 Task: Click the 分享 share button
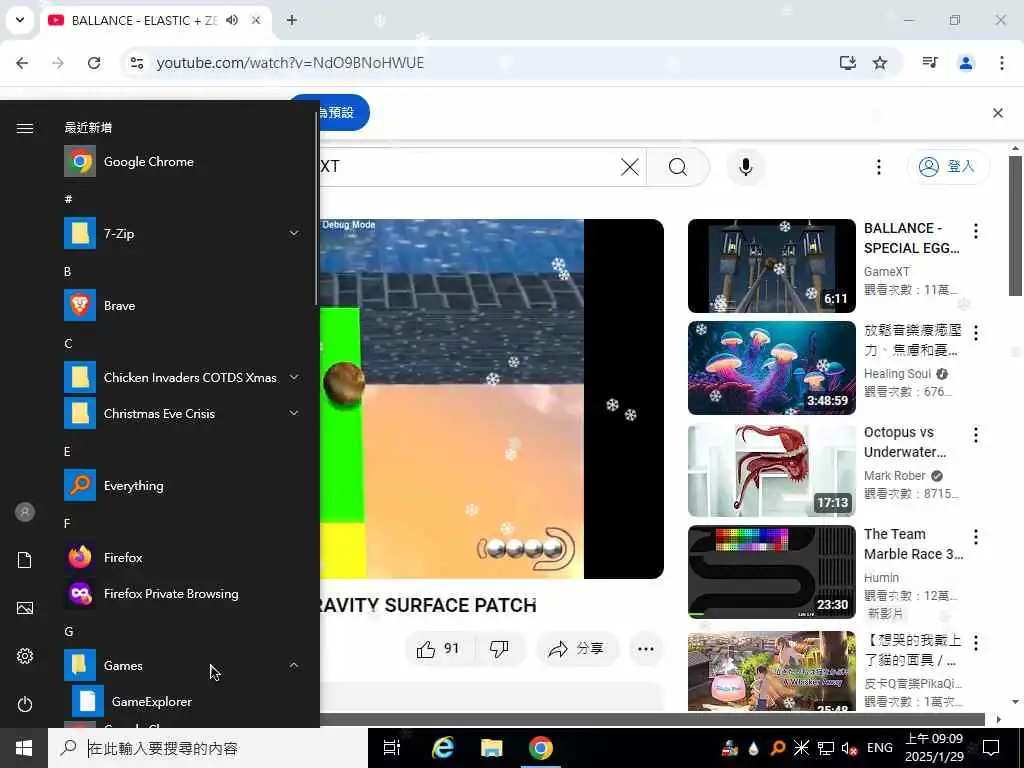tap(577, 649)
